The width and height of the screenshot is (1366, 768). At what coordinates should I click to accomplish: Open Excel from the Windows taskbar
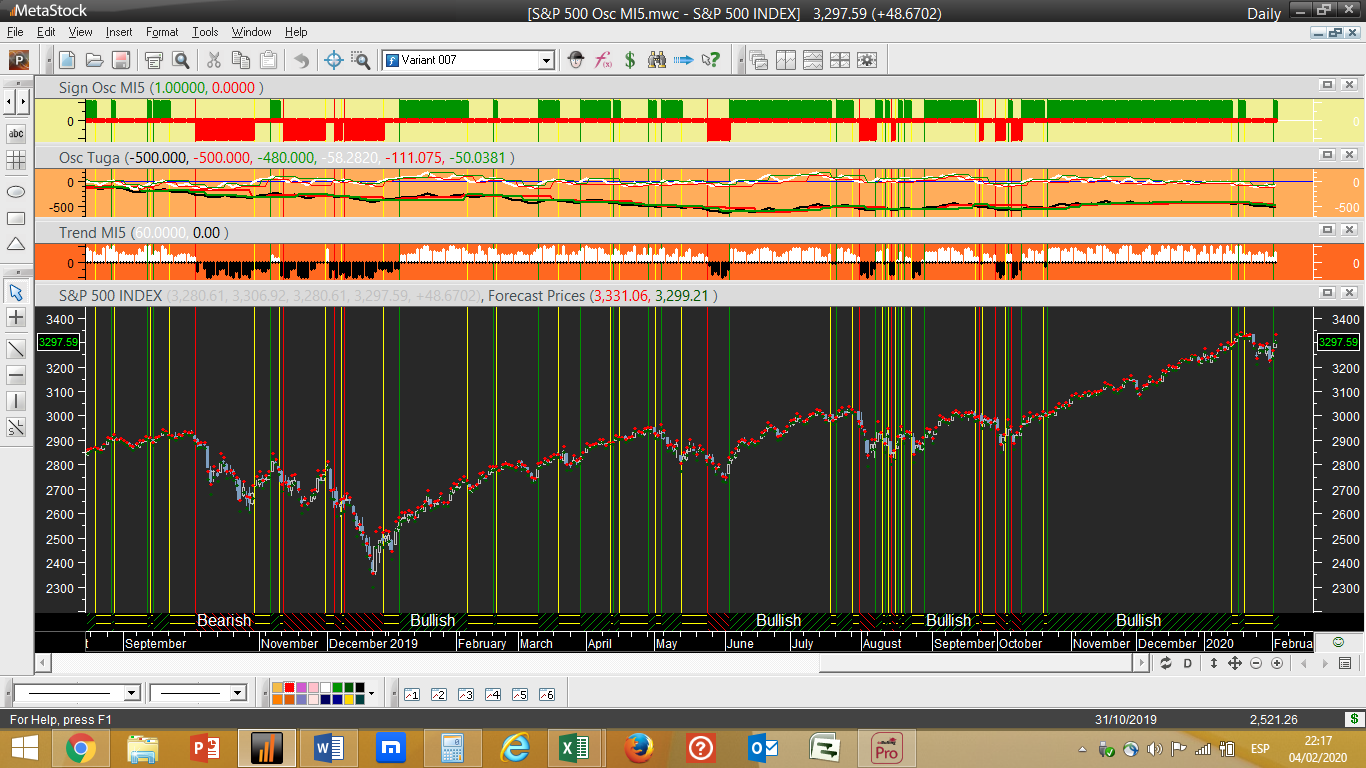click(573, 747)
